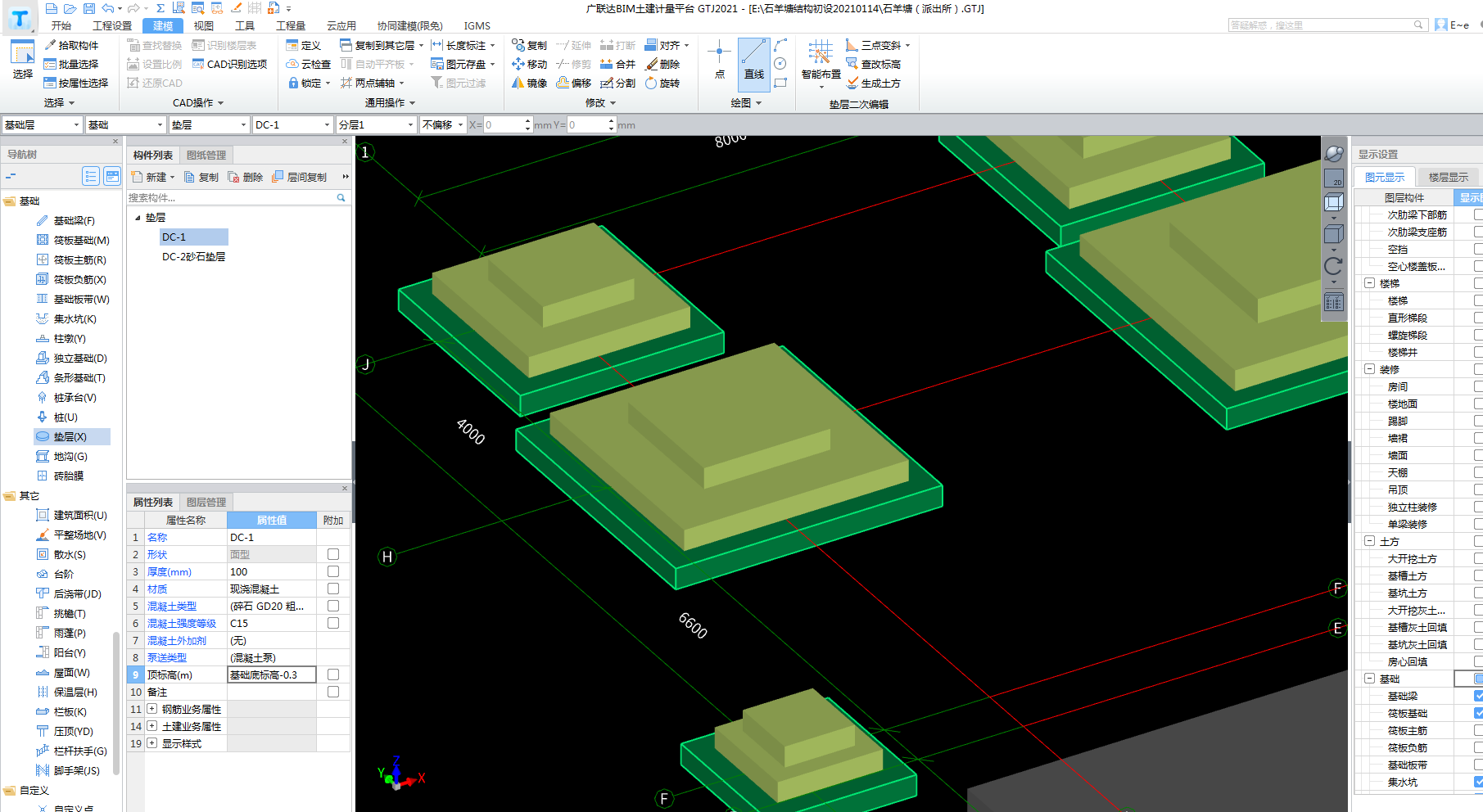This screenshot has height=812, width=1483.
Task: Click the 移动 move tool
Action: tap(529, 64)
